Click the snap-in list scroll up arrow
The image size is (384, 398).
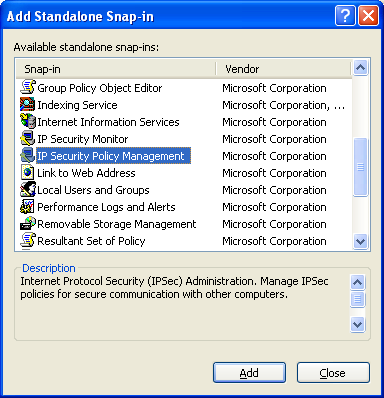pos(360,68)
